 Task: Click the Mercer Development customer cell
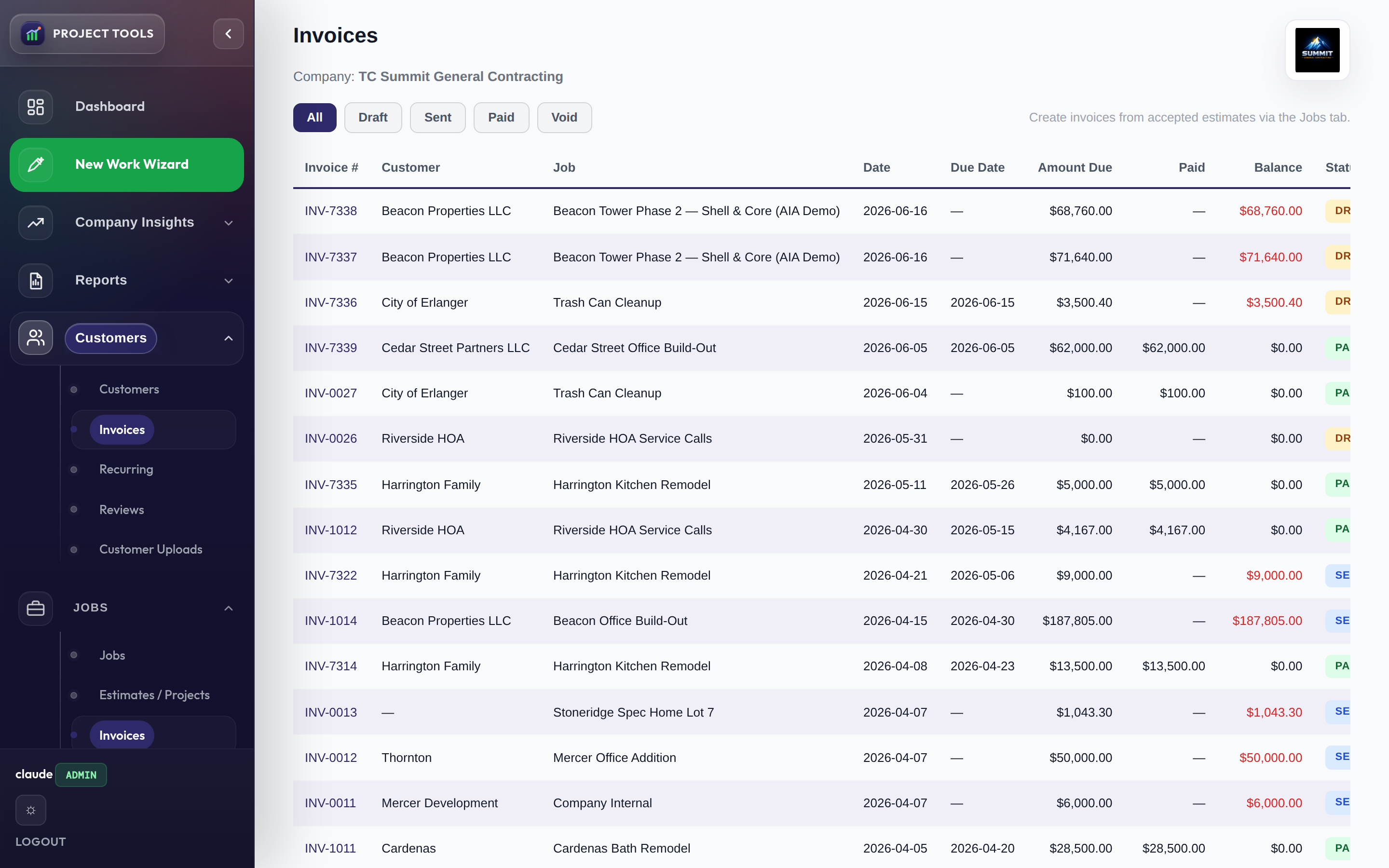pyautogui.click(x=439, y=803)
